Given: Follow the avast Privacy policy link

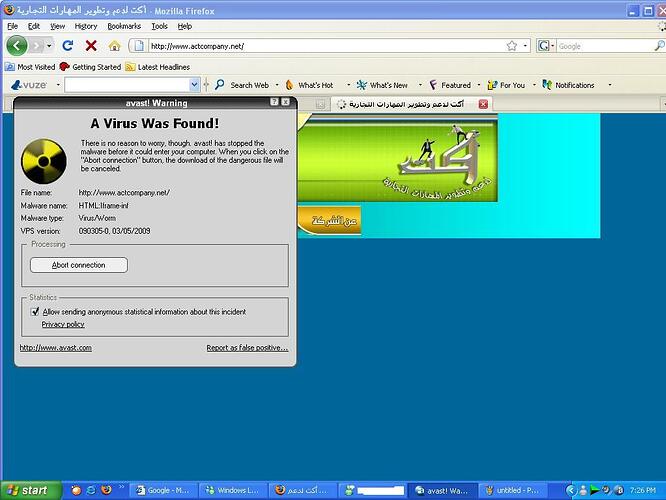Looking at the screenshot, I should tap(63, 324).
